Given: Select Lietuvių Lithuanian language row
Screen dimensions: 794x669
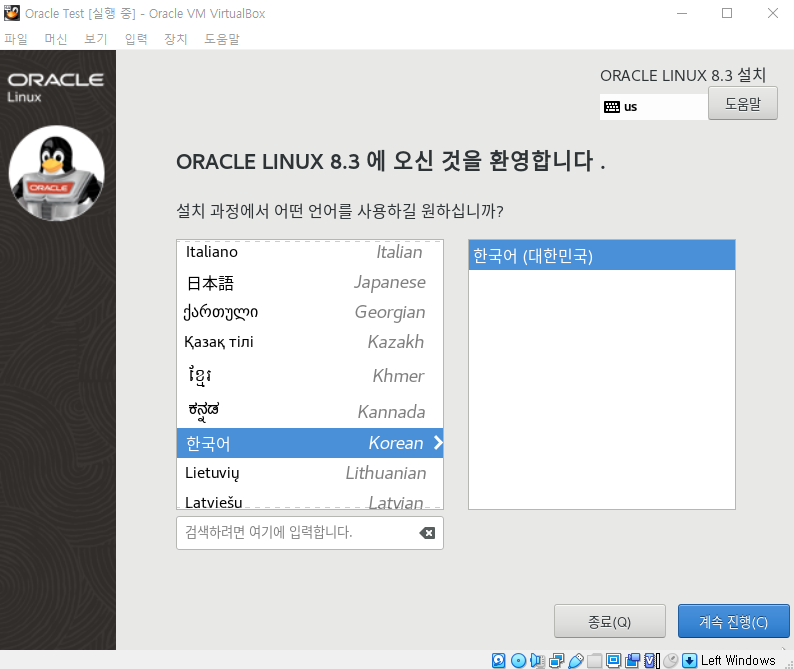Looking at the screenshot, I should coord(310,473).
